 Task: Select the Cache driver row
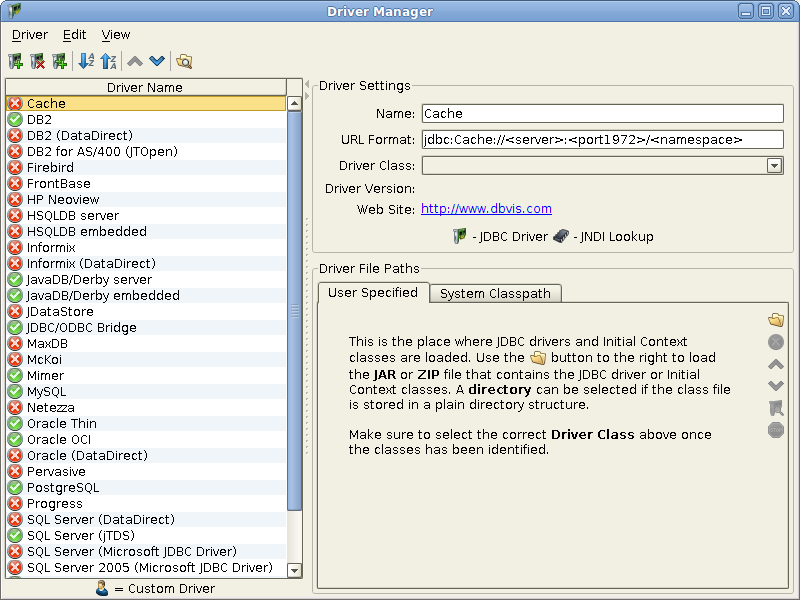(x=146, y=104)
